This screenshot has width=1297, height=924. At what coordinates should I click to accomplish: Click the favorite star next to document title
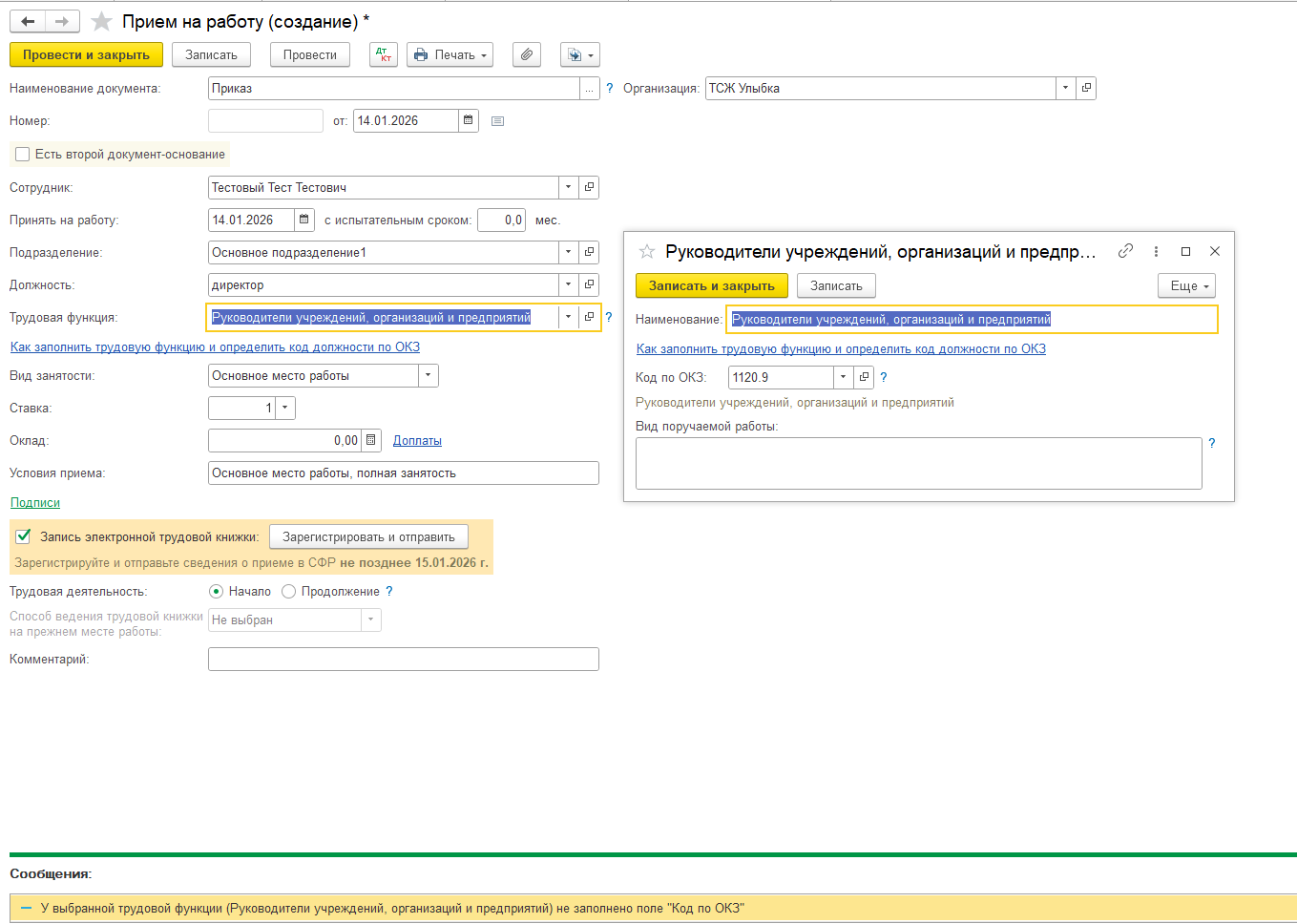point(101,21)
